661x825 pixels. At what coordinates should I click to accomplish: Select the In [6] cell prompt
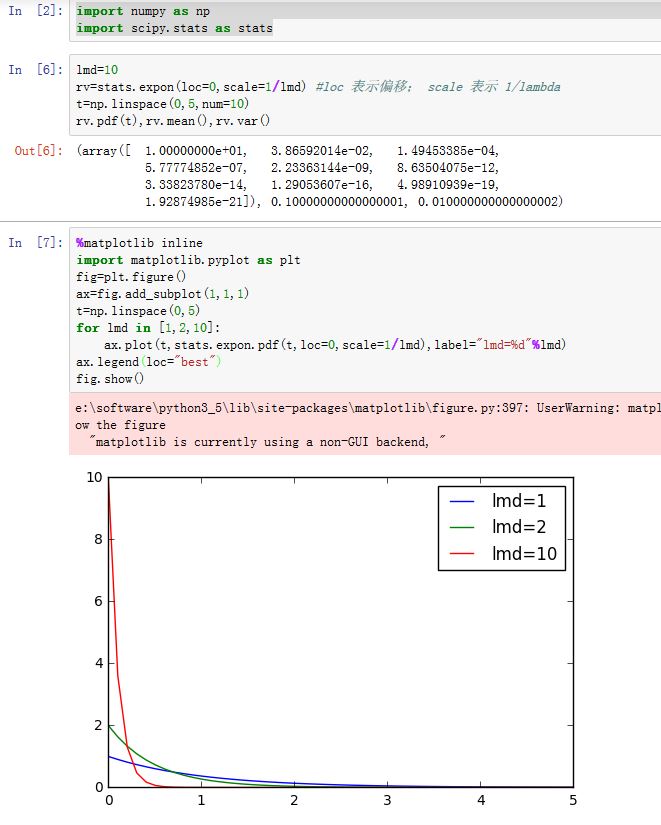point(36,70)
